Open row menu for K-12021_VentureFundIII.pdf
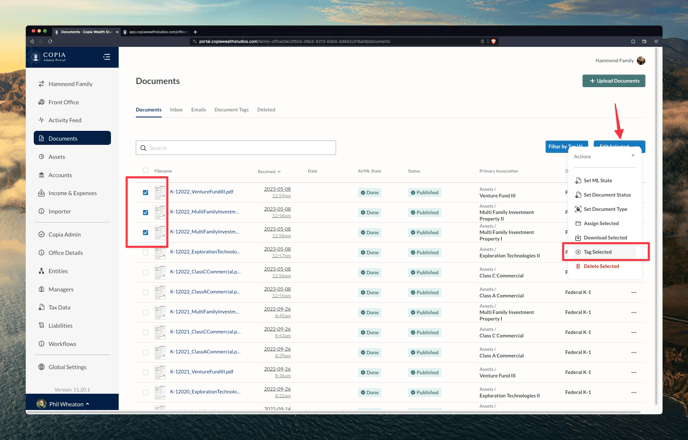The image size is (688, 440). pyautogui.click(x=634, y=372)
